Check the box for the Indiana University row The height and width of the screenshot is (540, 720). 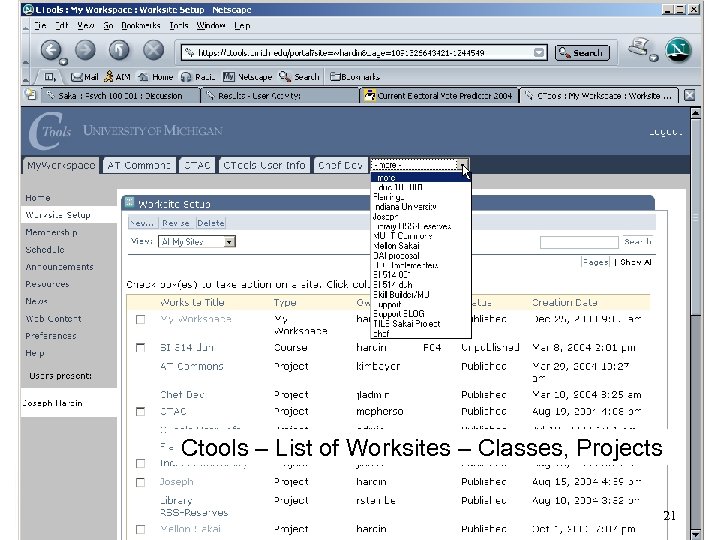pos(141,463)
